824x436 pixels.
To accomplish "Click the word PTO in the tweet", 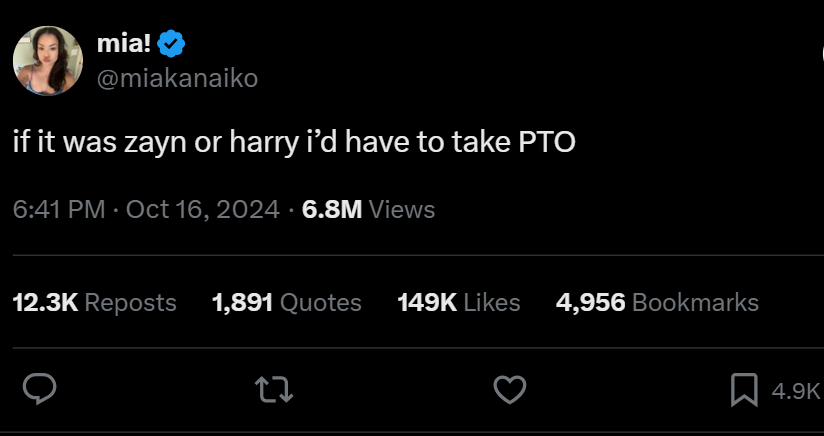I will point(547,142).
